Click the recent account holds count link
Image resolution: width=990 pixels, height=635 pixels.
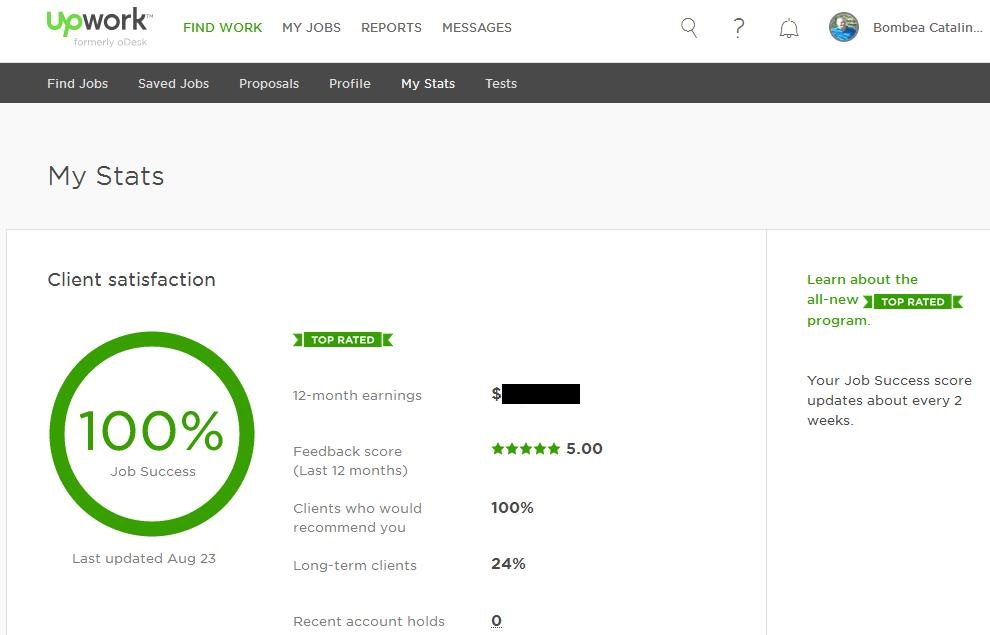496,620
